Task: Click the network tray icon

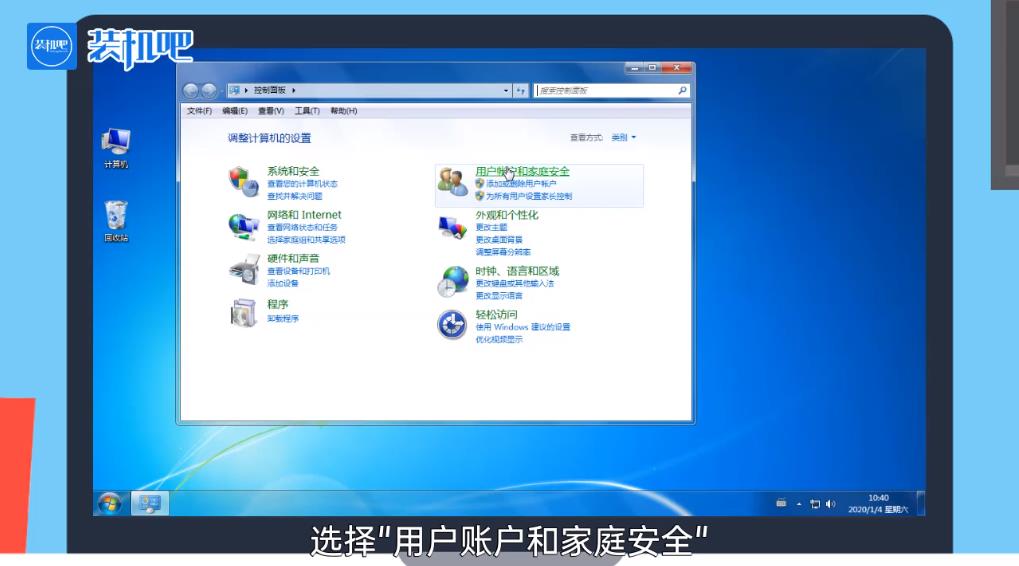Action: (815, 504)
